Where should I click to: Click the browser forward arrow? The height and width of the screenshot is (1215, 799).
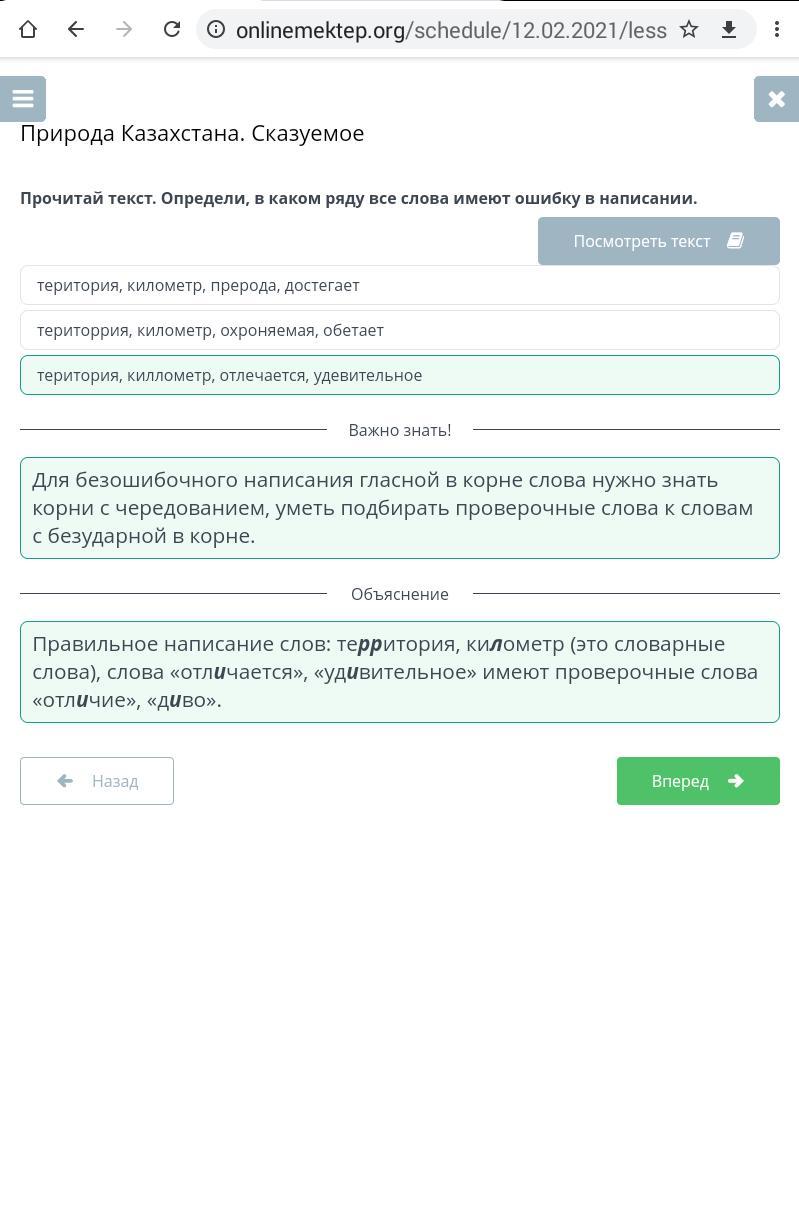point(124,30)
